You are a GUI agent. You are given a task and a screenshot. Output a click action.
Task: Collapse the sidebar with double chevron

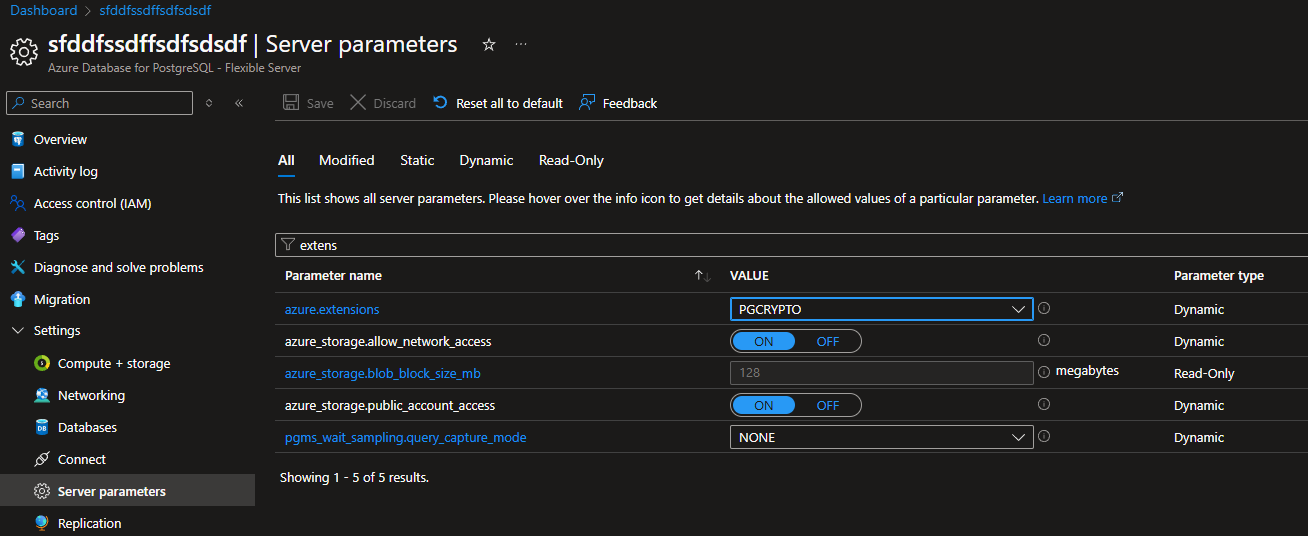point(239,103)
